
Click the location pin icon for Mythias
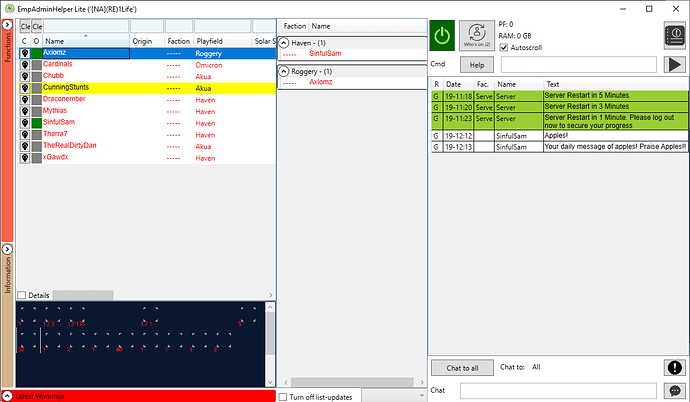coord(25,112)
